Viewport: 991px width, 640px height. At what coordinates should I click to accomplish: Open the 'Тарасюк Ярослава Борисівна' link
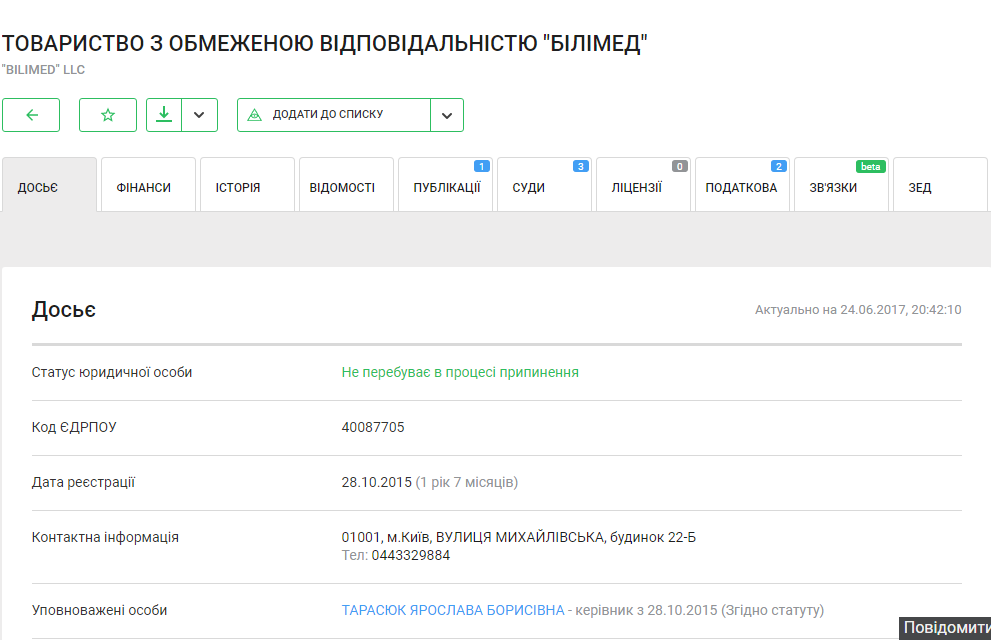[x=453, y=610]
